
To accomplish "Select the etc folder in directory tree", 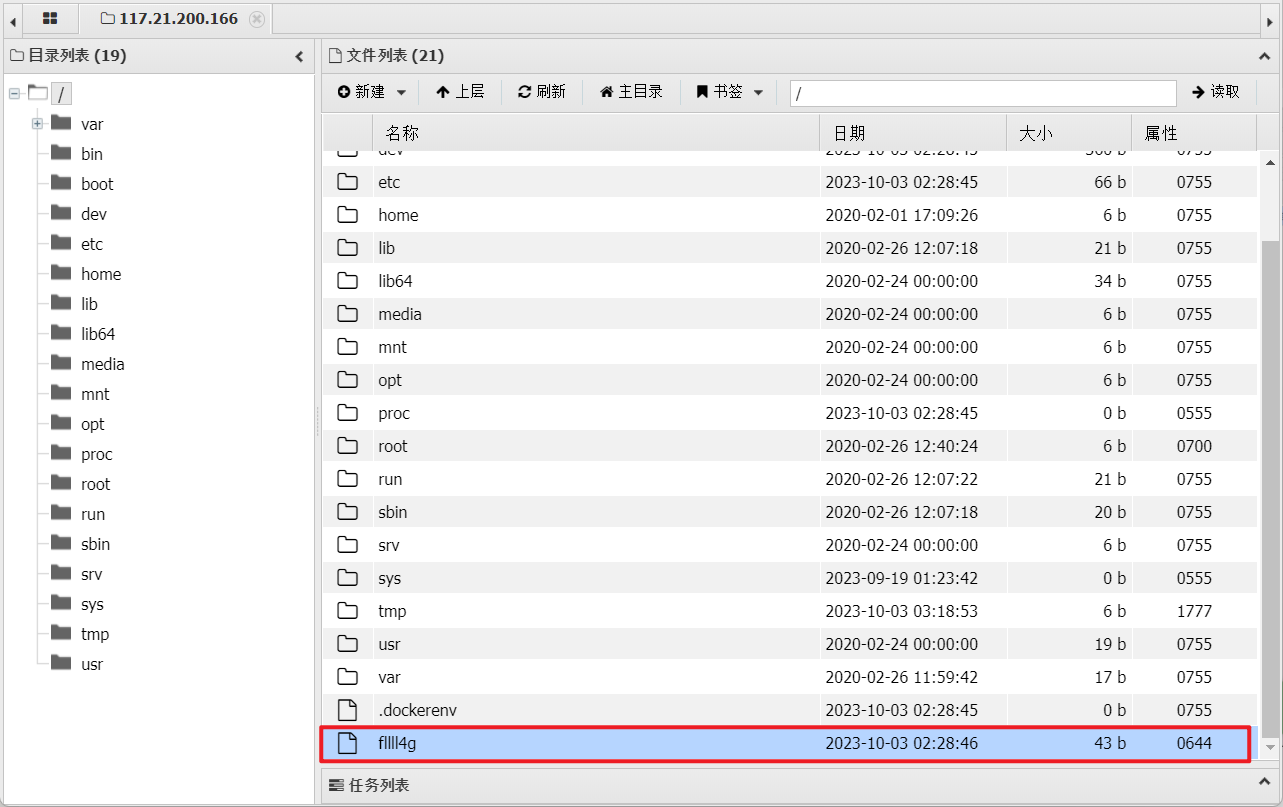I will pyautogui.click(x=92, y=244).
